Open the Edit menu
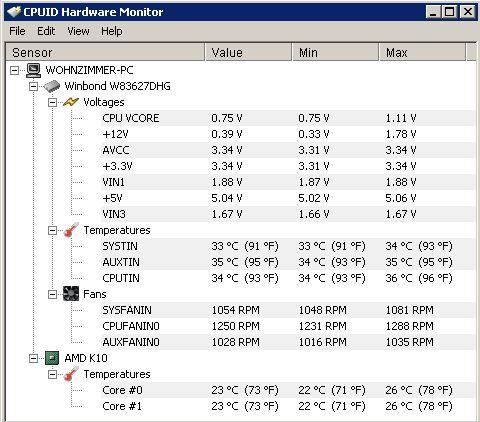480x422 pixels. [46, 31]
